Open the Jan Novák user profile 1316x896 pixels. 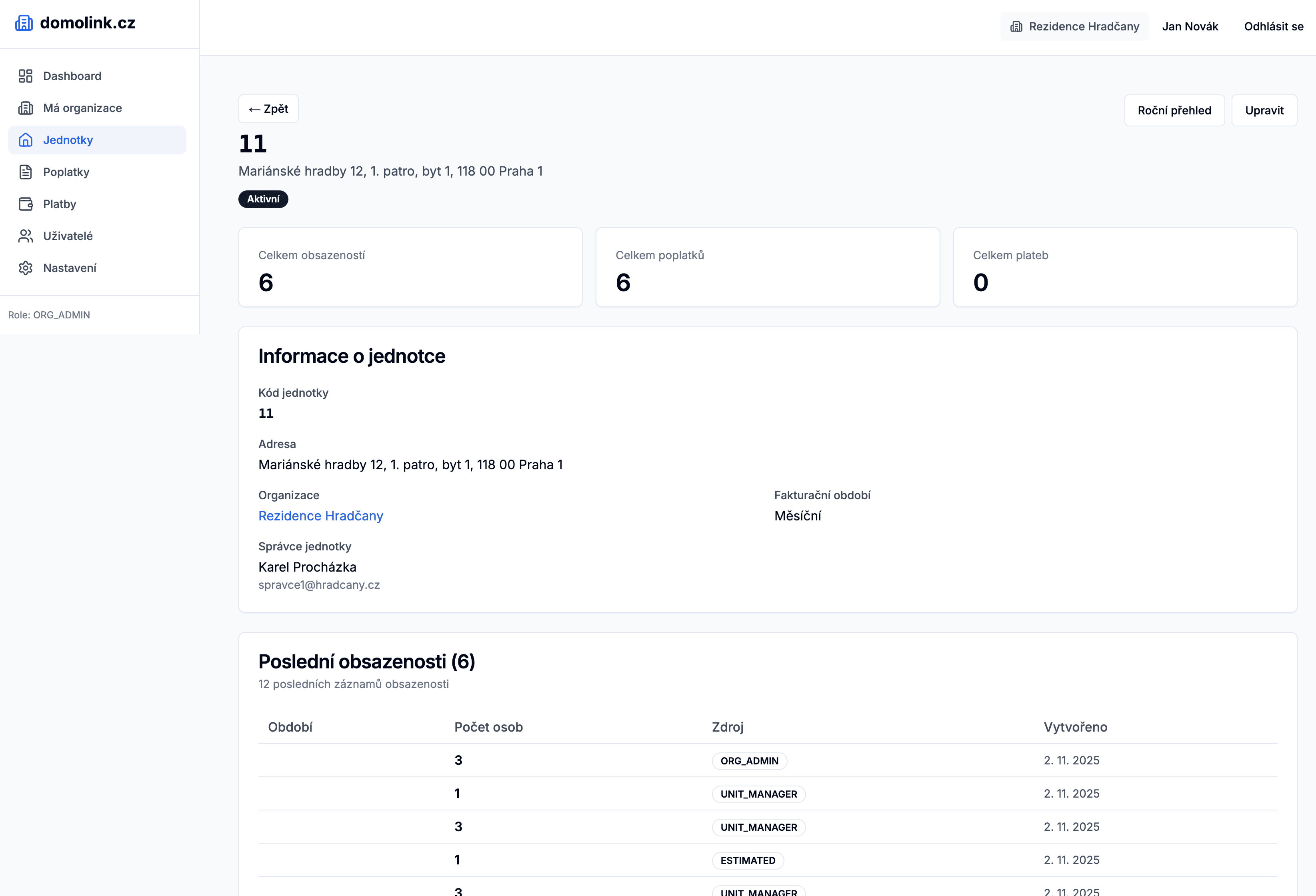click(x=1190, y=27)
